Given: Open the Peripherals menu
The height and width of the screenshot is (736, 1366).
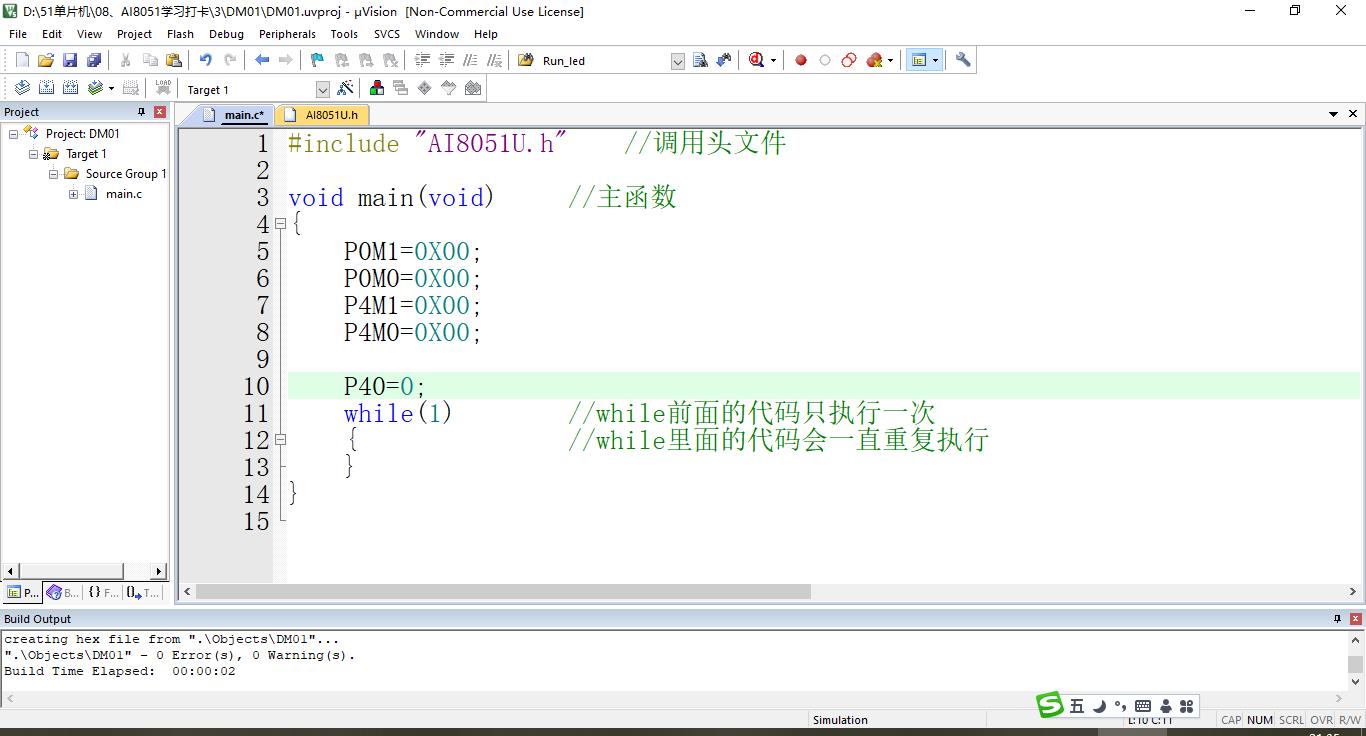Looking at the screenshot, I should [287, 34].
